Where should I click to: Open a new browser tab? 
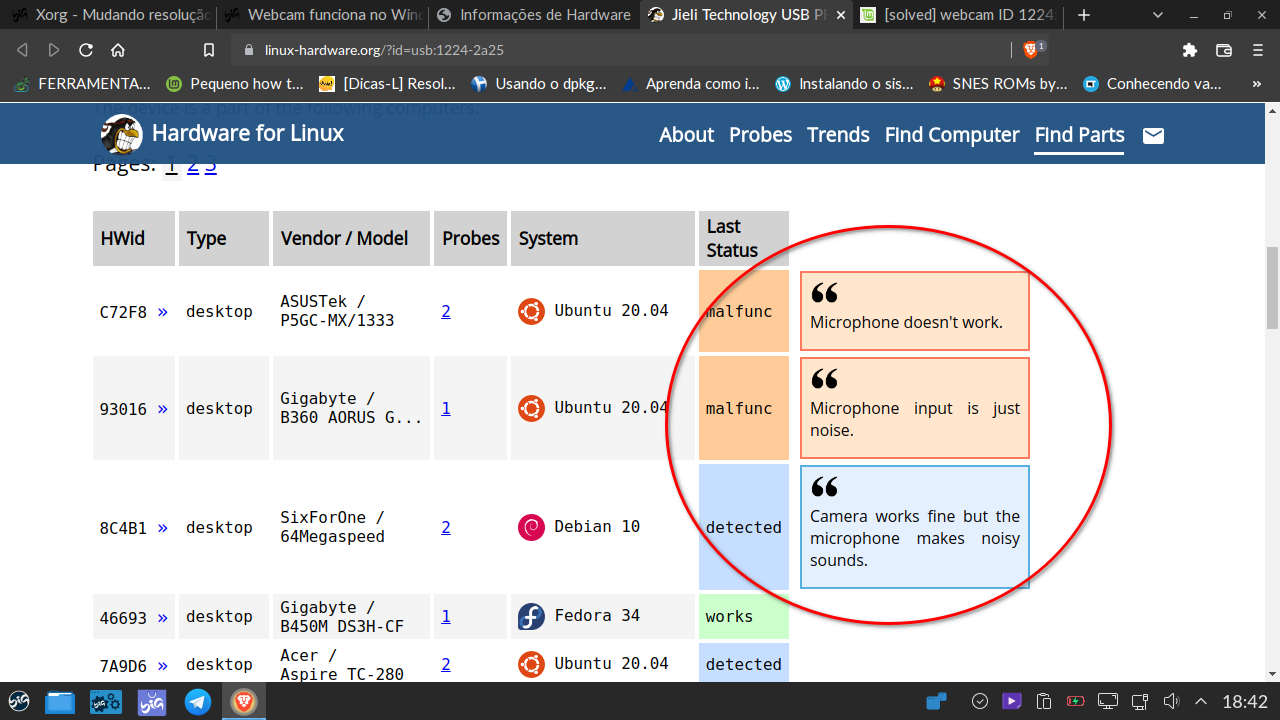(x=1084, y=15)
